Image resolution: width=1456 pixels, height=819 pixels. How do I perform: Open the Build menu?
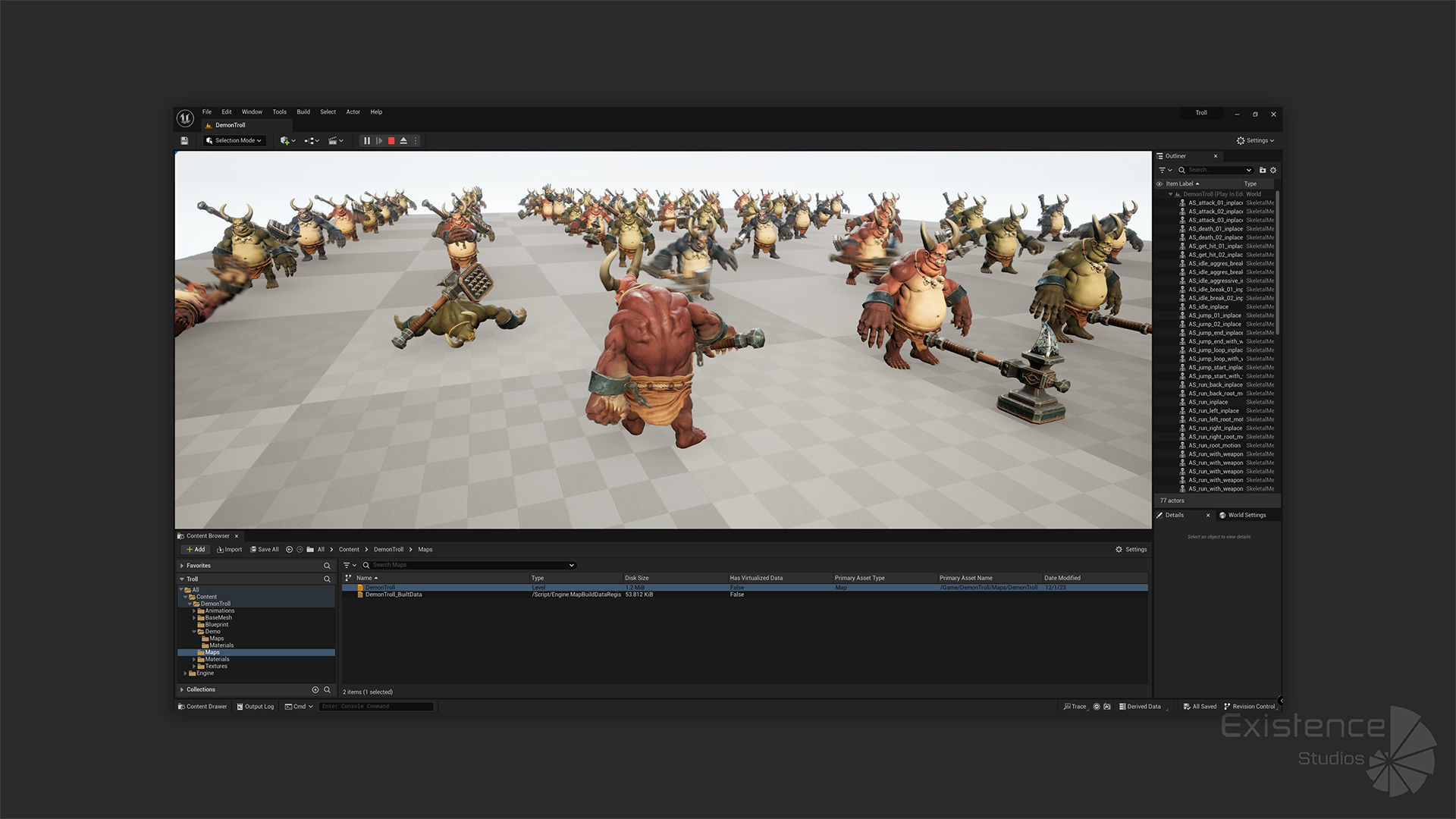pyautogui.click(x=303, y=112)
